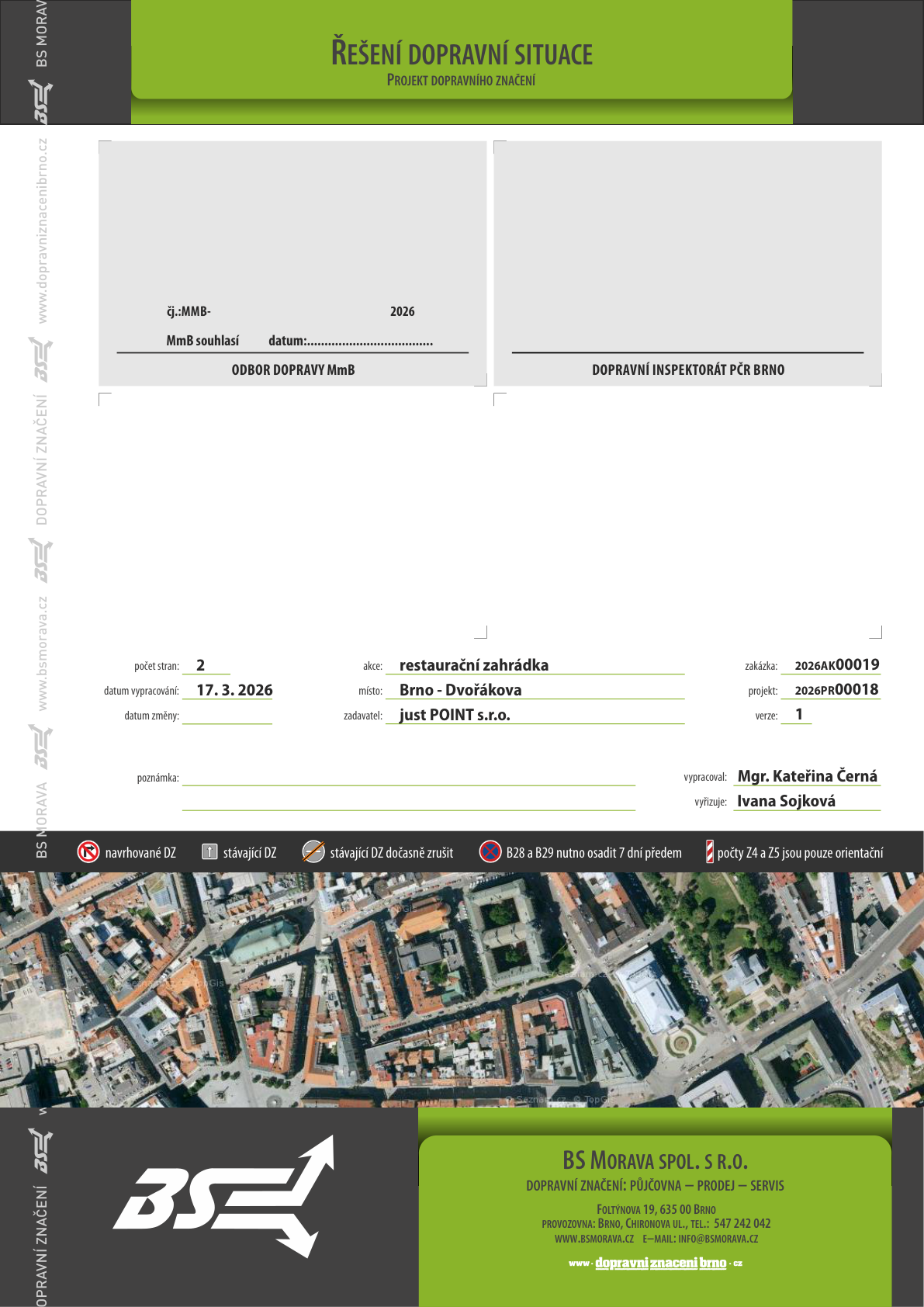Viewport: 924px width, 1307px height.
Task: Click the stávající DZ legend icon
Action: (x=209, y=852)
